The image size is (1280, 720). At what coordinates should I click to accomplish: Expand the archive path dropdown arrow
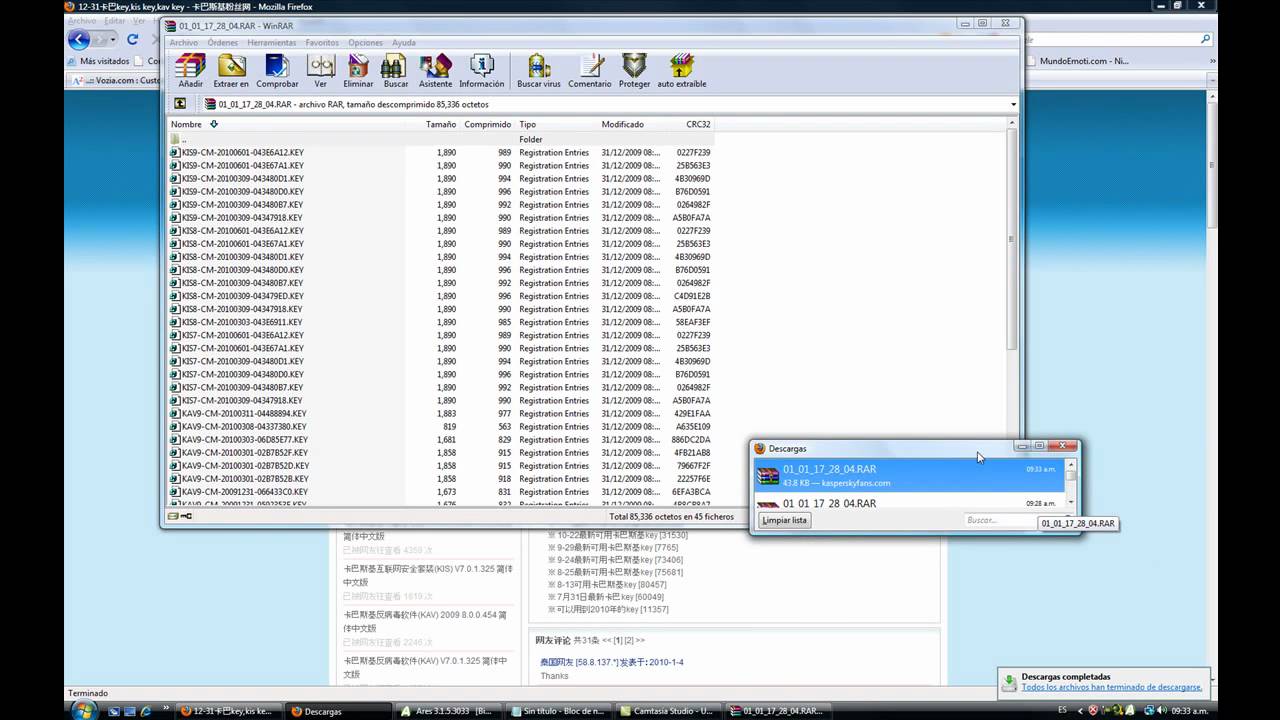tap(1013, 104)
